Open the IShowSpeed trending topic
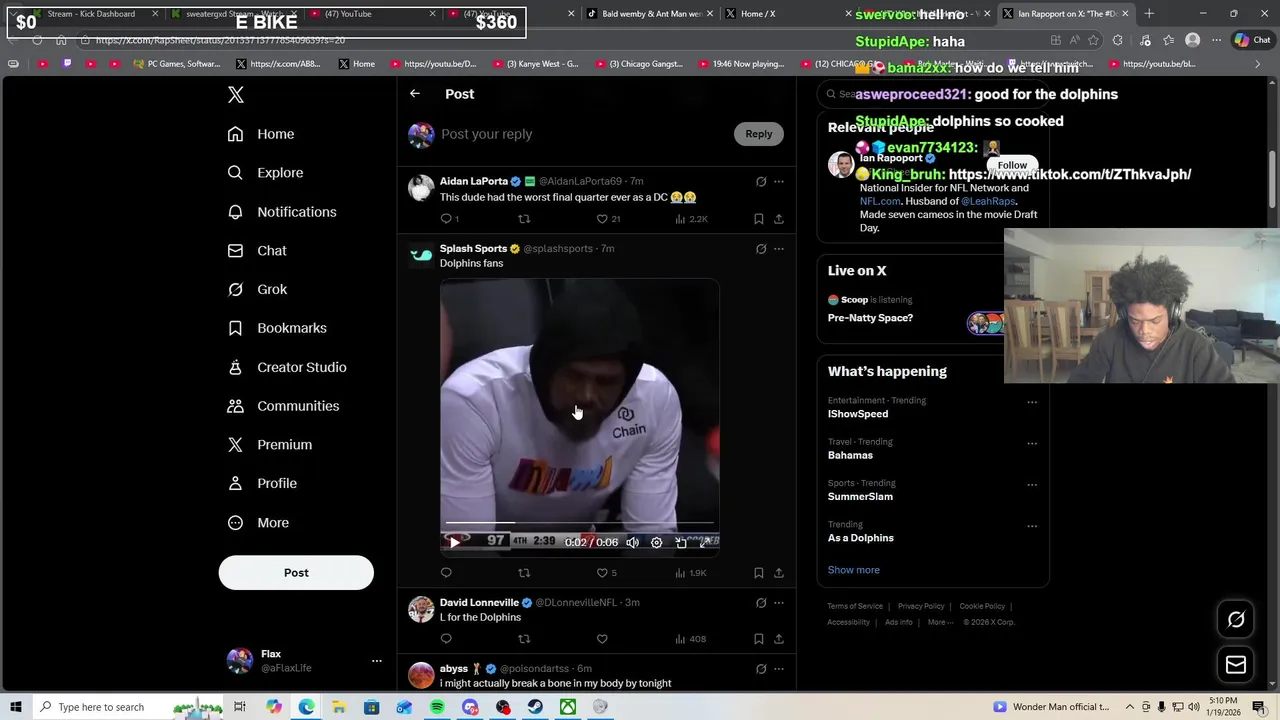The image size is (1280, 720). [x=858, y=414]
